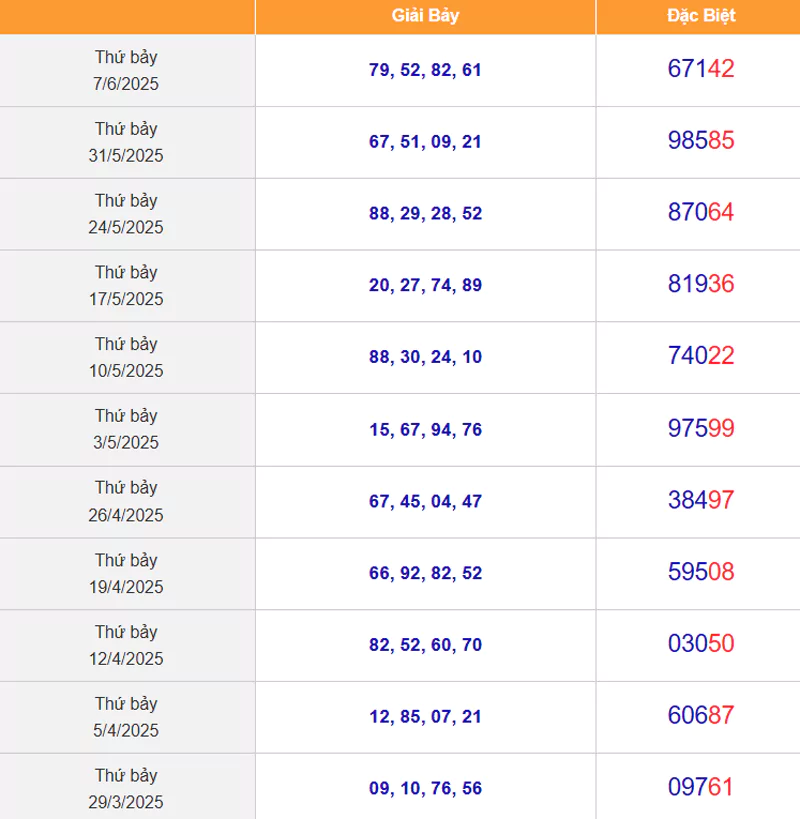The width and height of the screenshot is (800, 819).
Task: Click the special prize number 59508
Action: [701, 572]
